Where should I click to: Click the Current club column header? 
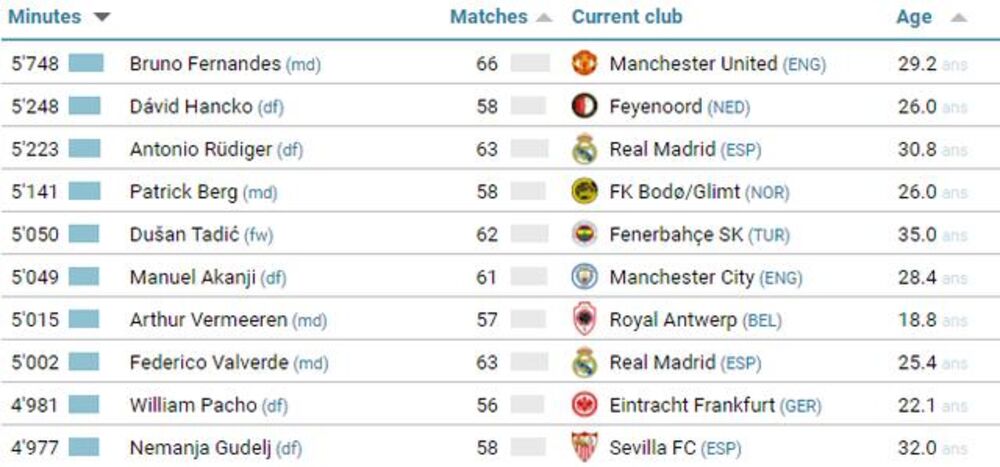[627, 17]
